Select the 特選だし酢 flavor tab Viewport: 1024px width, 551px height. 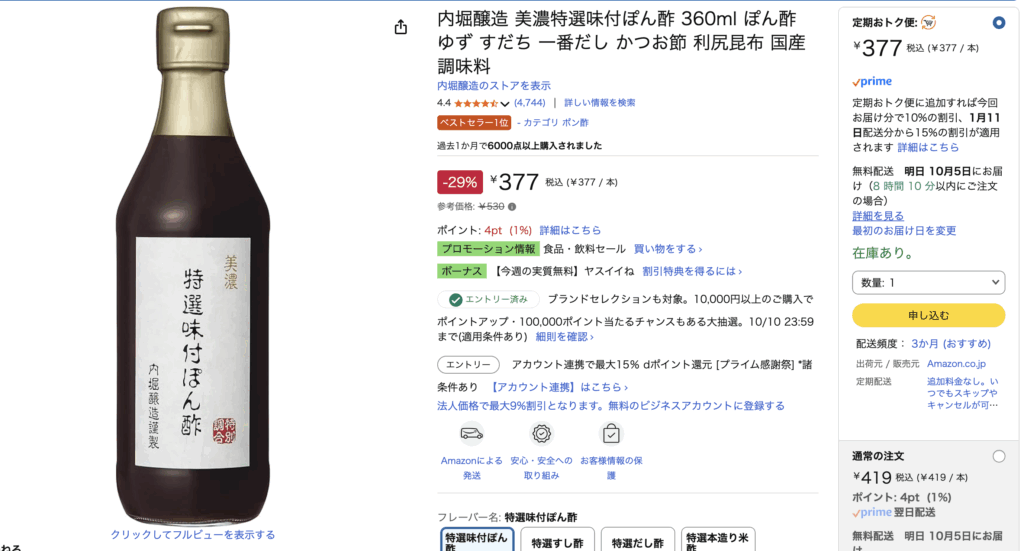[638, 541]
